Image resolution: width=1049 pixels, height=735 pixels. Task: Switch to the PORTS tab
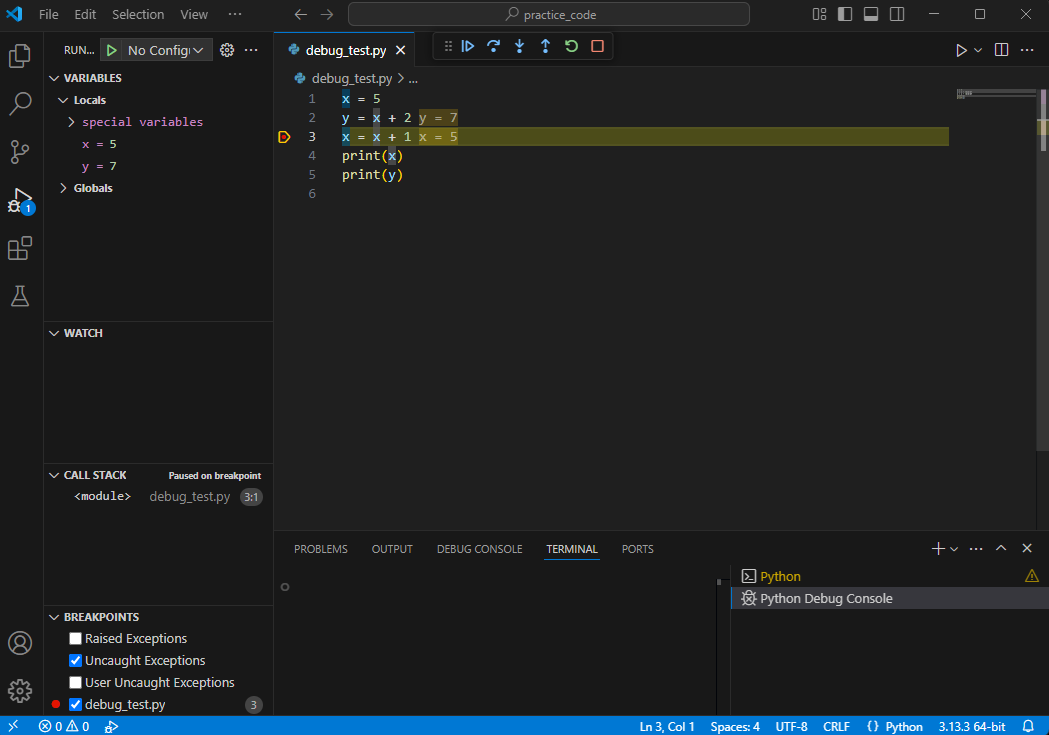(x=638, y=549)
